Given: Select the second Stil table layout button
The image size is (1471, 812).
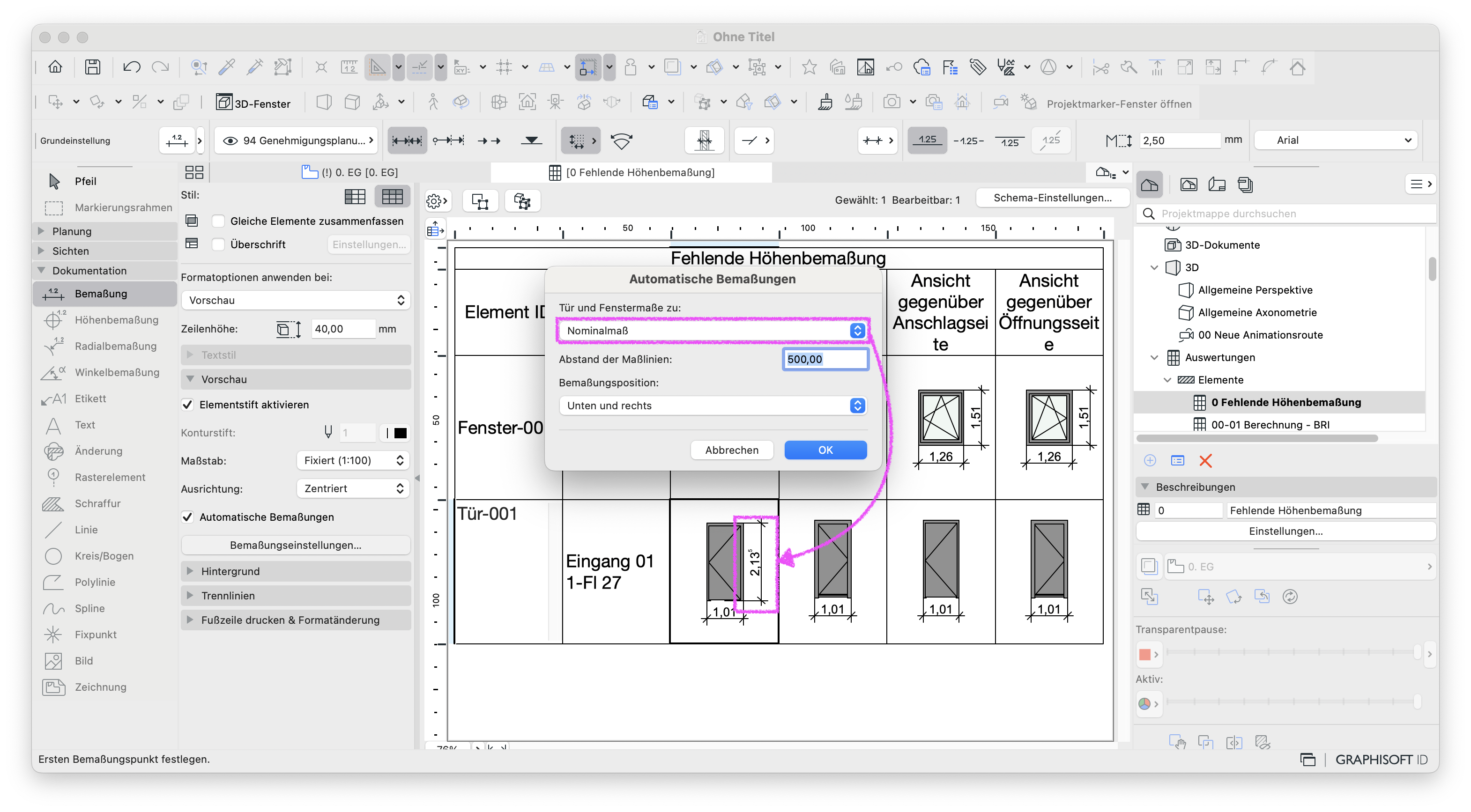Looking at the screenshot, I should click(392, 197).
